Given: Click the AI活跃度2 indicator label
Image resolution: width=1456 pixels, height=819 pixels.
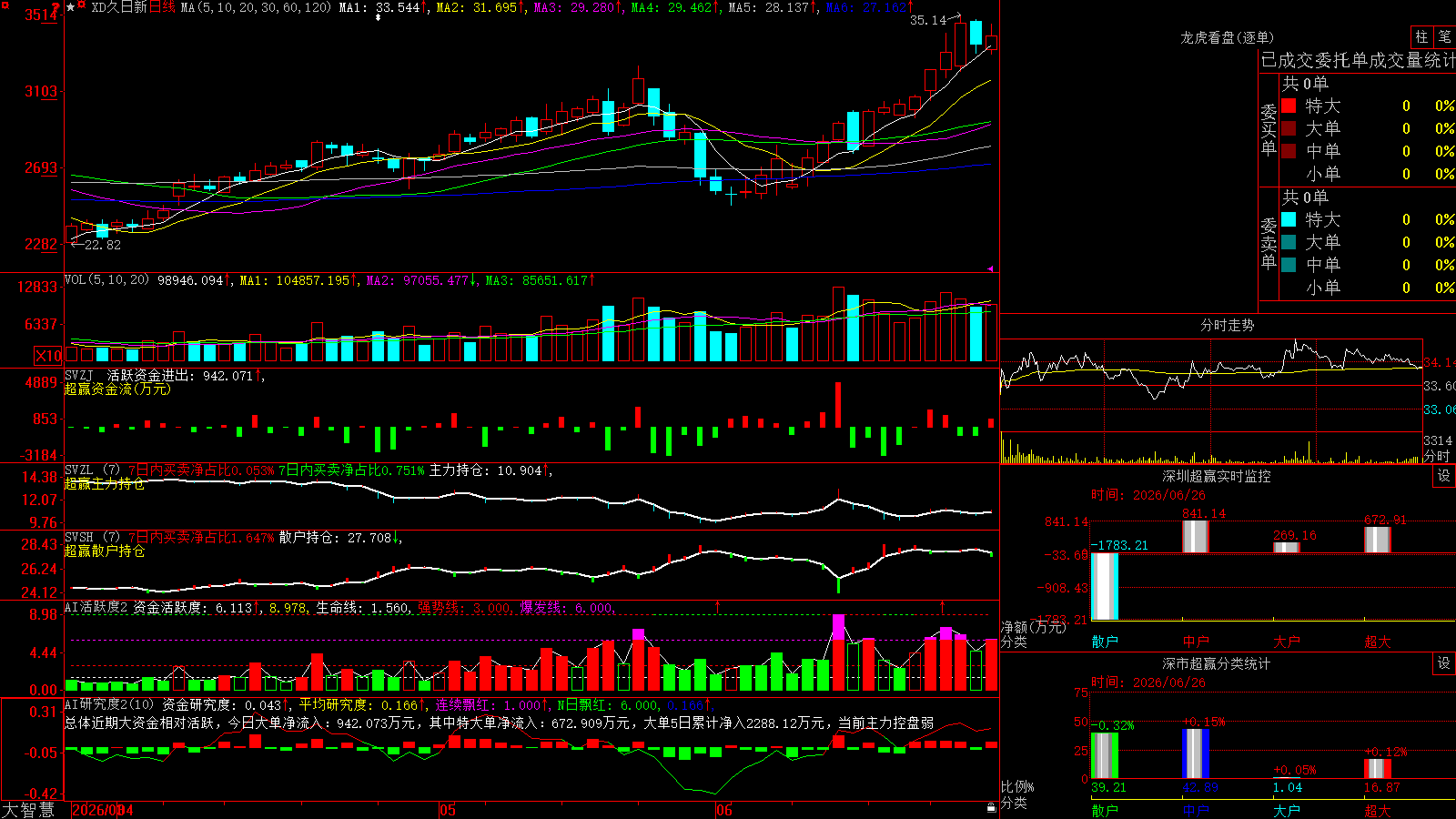Looking at the screenshot, I should click(x=96, y=607).
